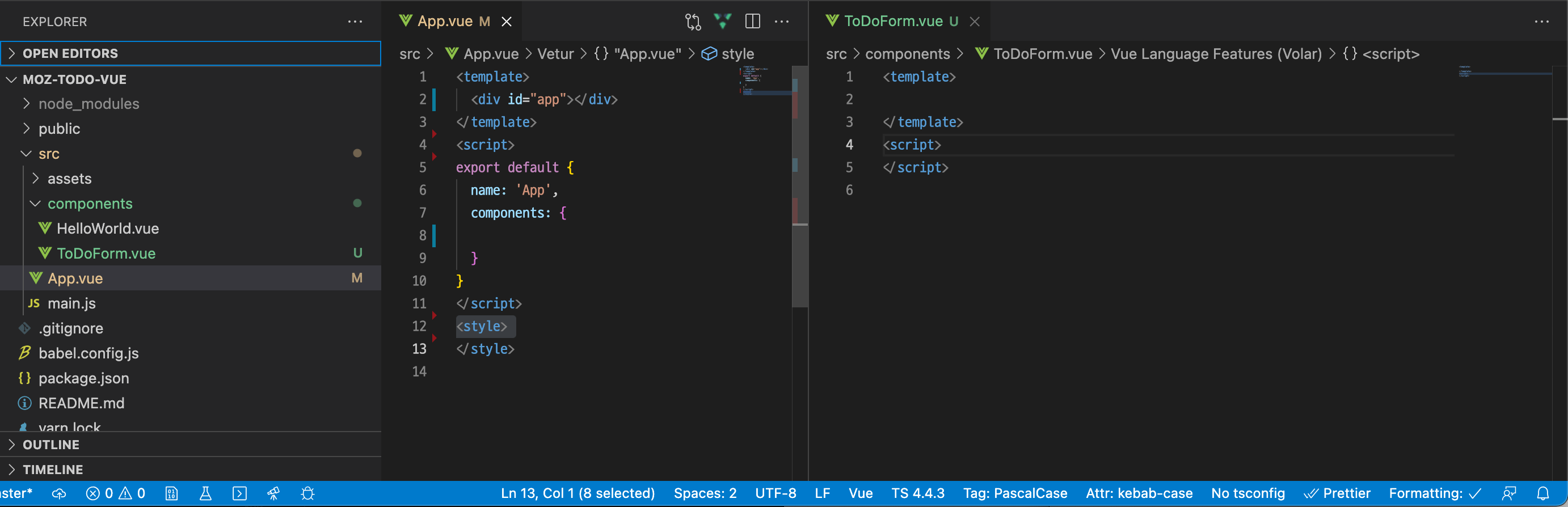The width and height of the screenshot is (1568, 507).
Task: Open notifications bell in status bar
Action: (x=1543, y=493)
